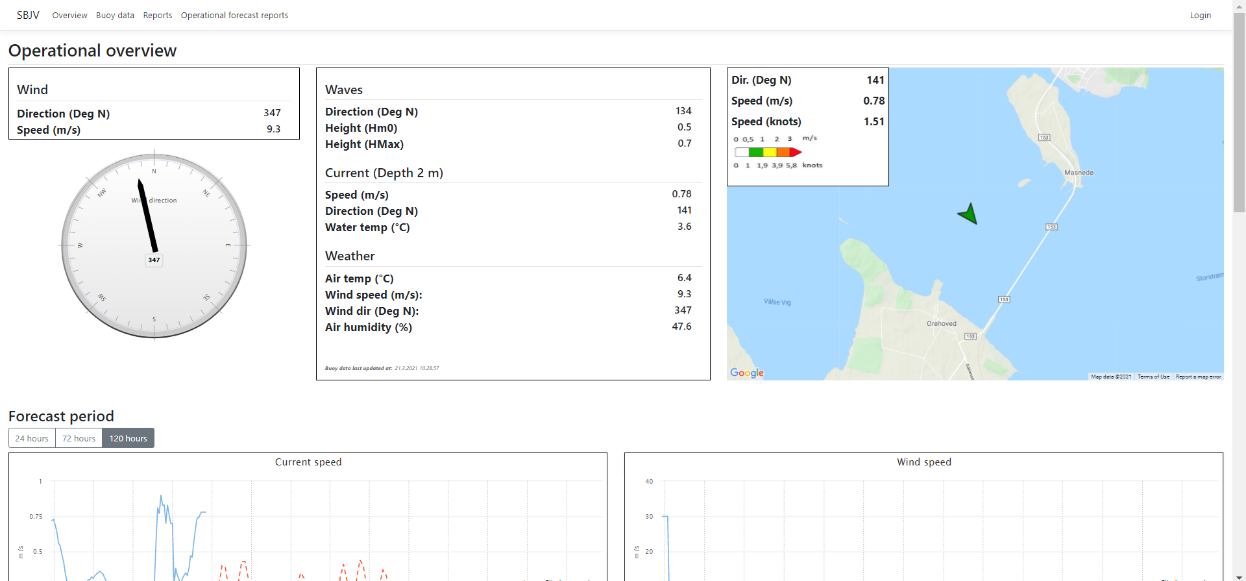
Task: Select the 24 hours forecast period
Action: pos(32,438)
